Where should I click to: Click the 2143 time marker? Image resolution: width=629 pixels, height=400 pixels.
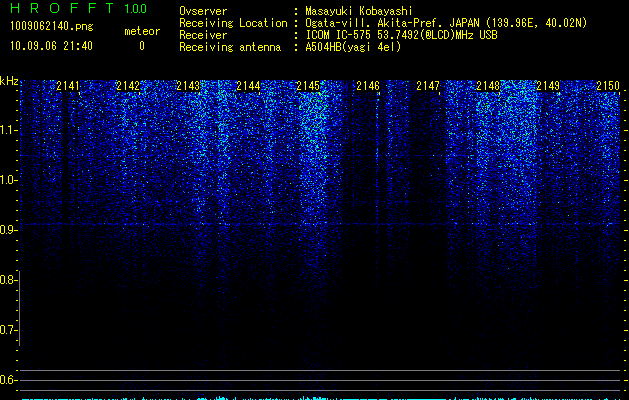188,86
